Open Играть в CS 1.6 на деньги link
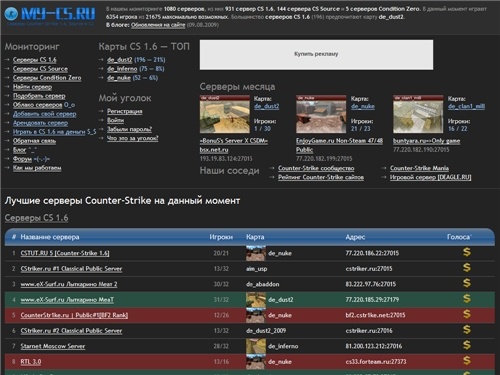This screenshot has width=500, height=375. click(49, 132)
